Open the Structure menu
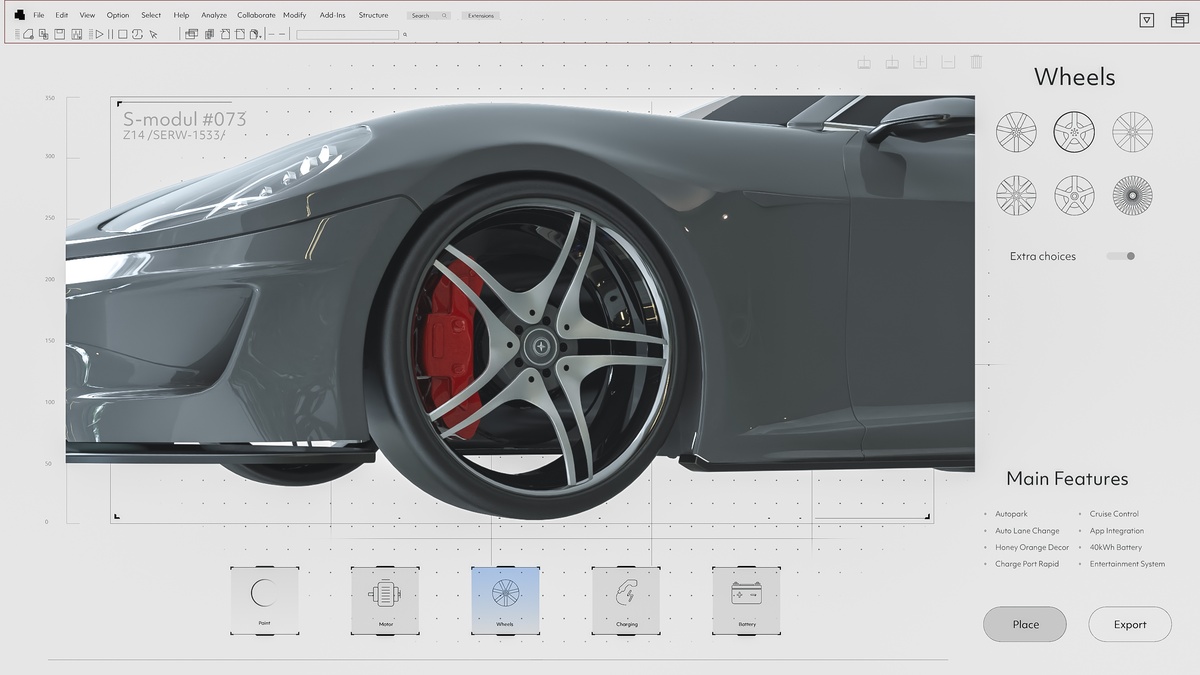Screen dimensions: 1200x675 (373, 15)
